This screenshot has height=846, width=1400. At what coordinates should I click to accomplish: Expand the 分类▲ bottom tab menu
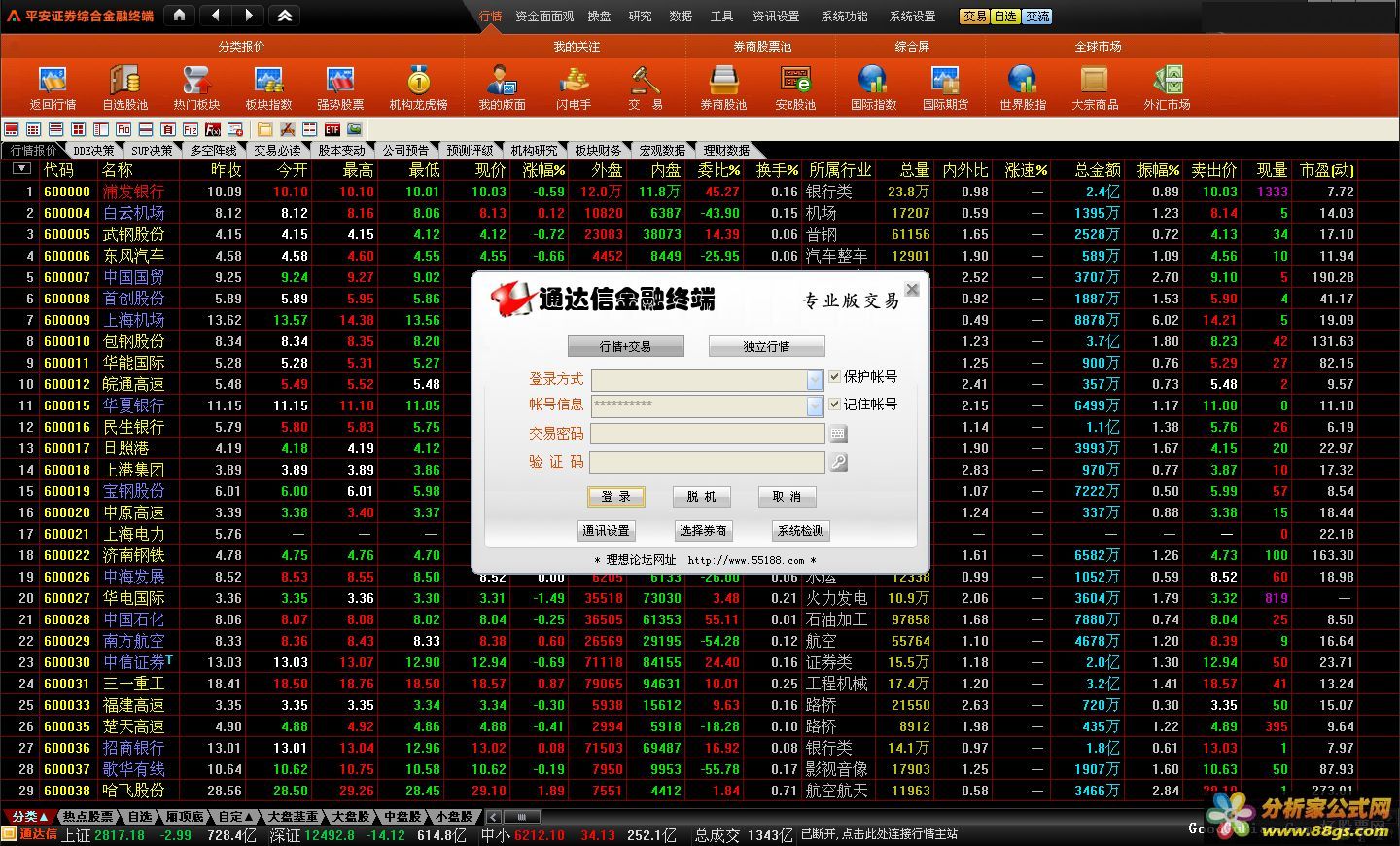[x=29, y=817]
